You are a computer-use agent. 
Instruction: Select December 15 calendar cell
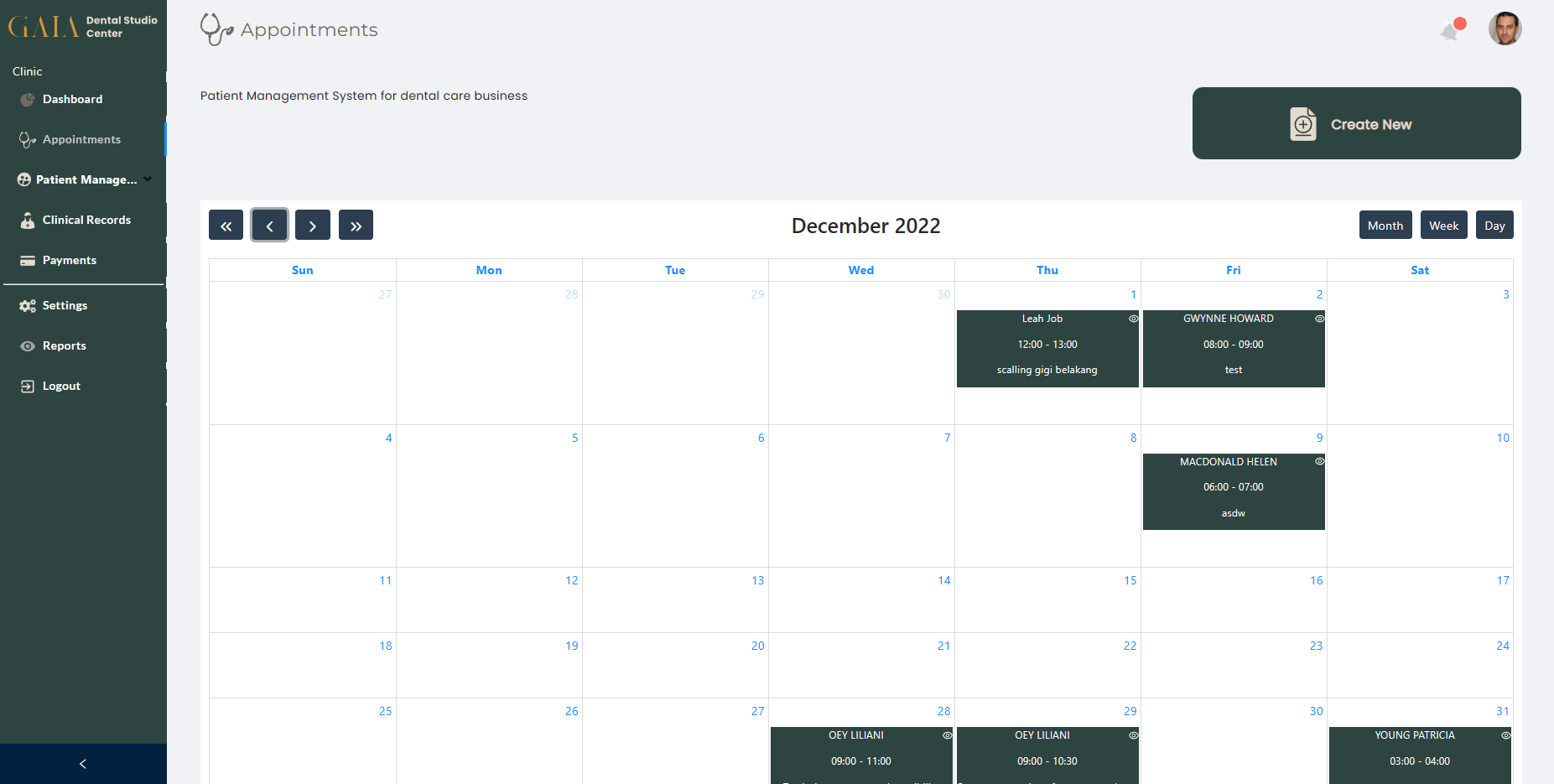(1047, 600)
